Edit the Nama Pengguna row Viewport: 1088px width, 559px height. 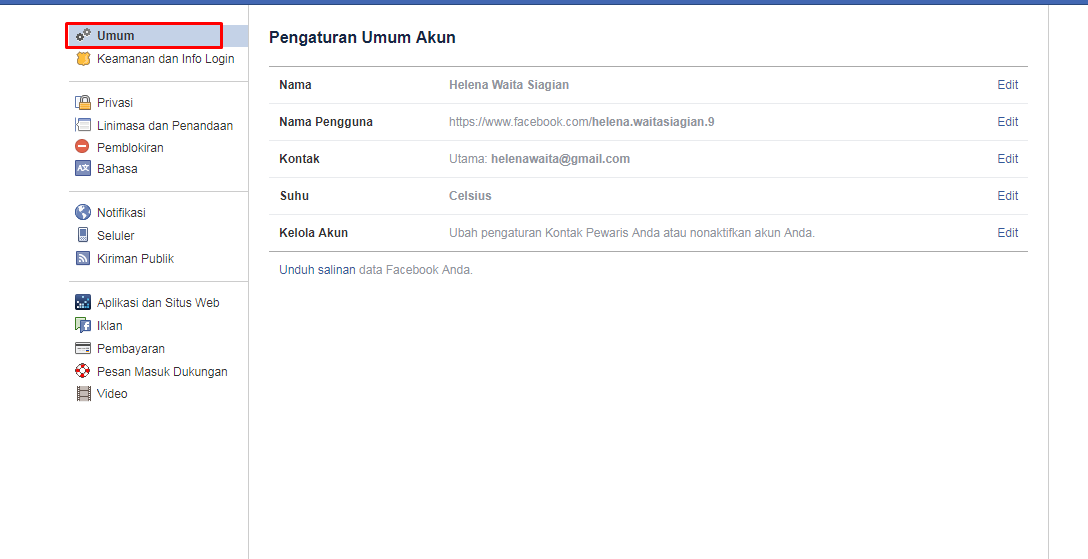click(x=1008, y=121)
